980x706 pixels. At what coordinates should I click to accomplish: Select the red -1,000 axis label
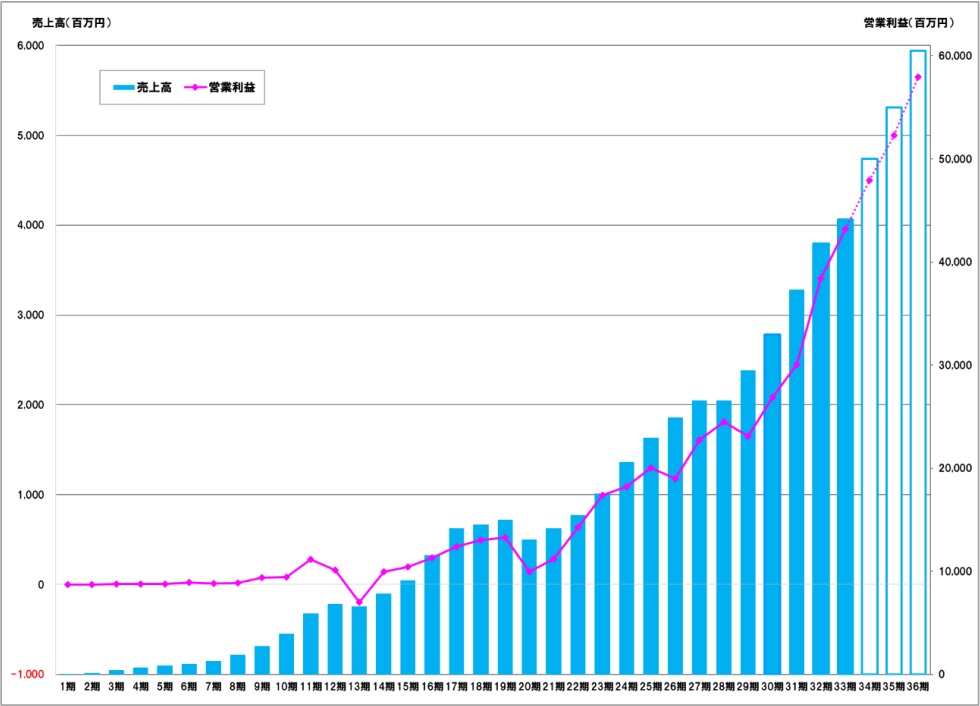point(27,674)
